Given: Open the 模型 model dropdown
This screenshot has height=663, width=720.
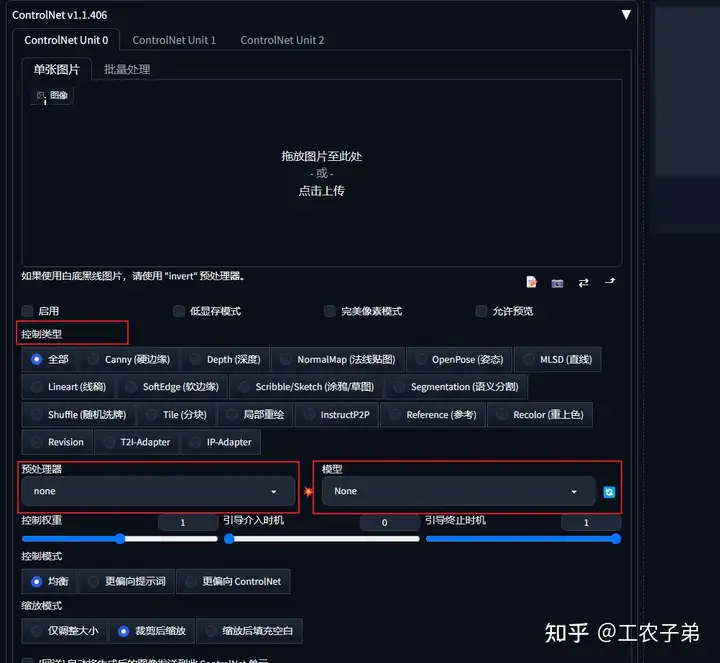Looking at the screenshot, I should pos(459,491).
